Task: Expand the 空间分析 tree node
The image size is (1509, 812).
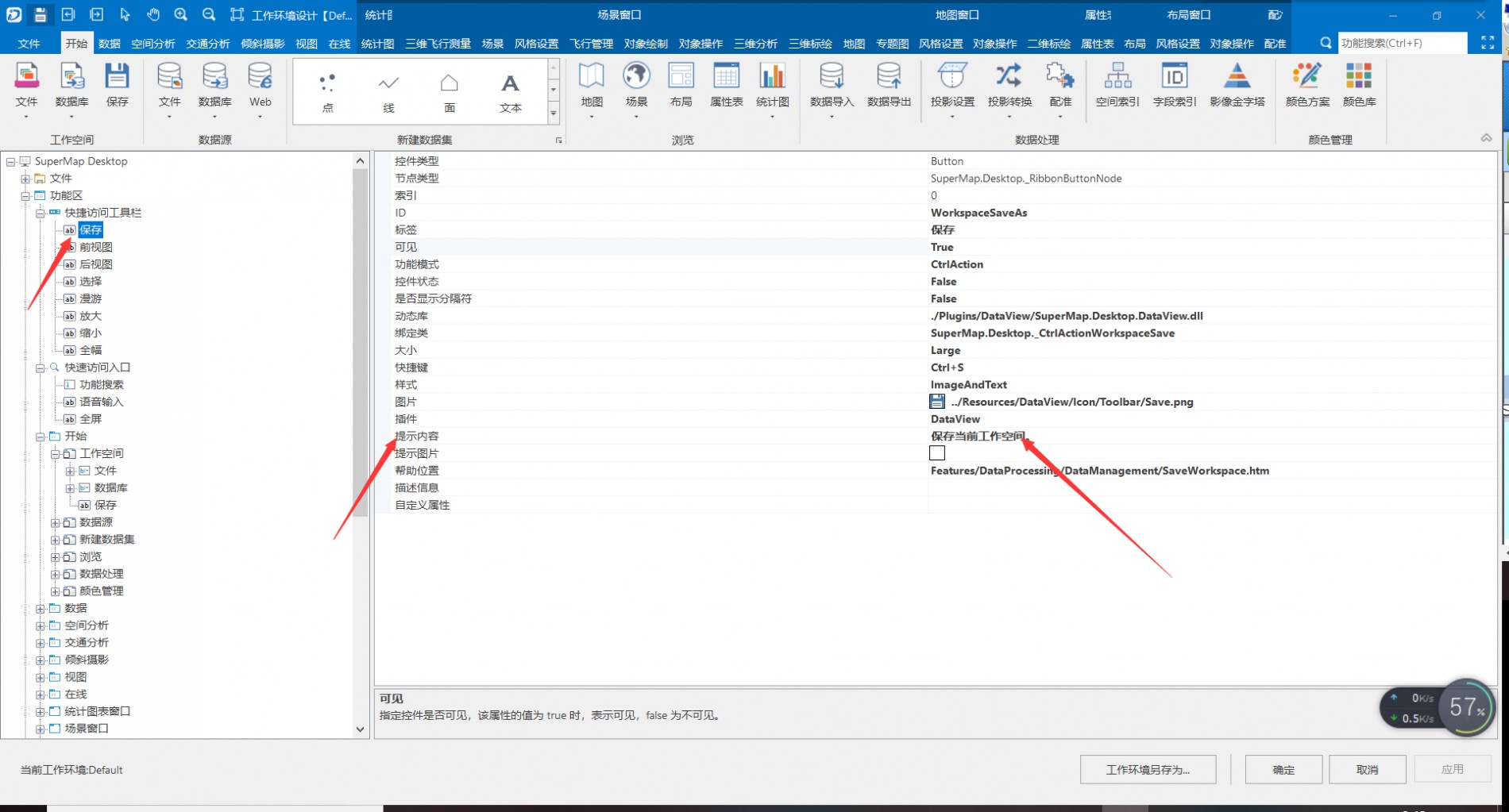Action: tap(40, 625)
